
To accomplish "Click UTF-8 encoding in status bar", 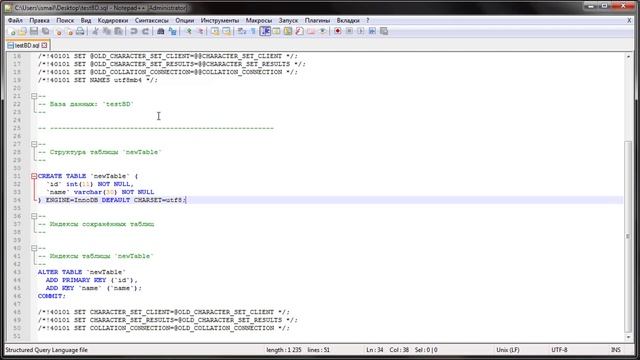I will click(x=559, y=350).
